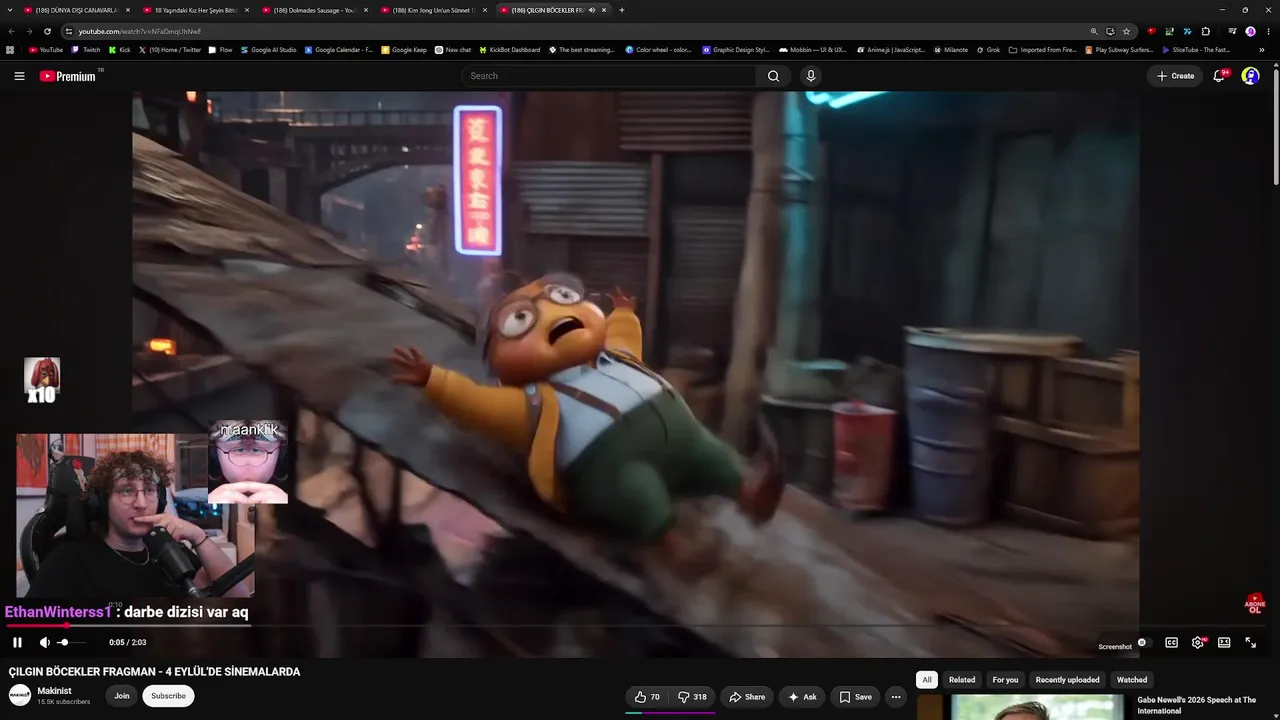The height and width of the screenshot is (720, 1280).
Task: Select the All filter chip
Action: point(927,680)
